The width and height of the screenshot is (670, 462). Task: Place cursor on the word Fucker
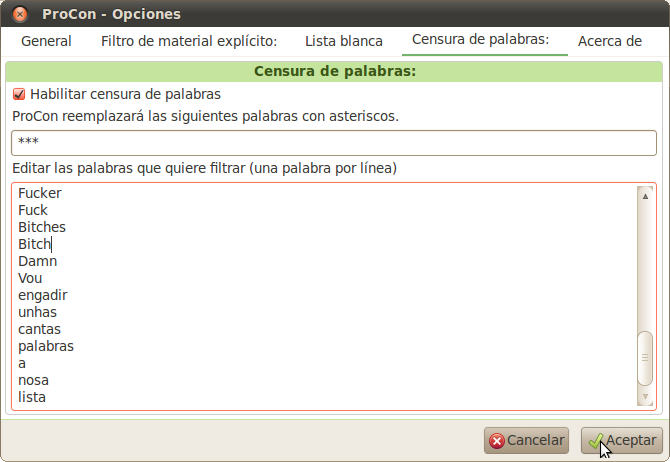click(x=40, y=193)
